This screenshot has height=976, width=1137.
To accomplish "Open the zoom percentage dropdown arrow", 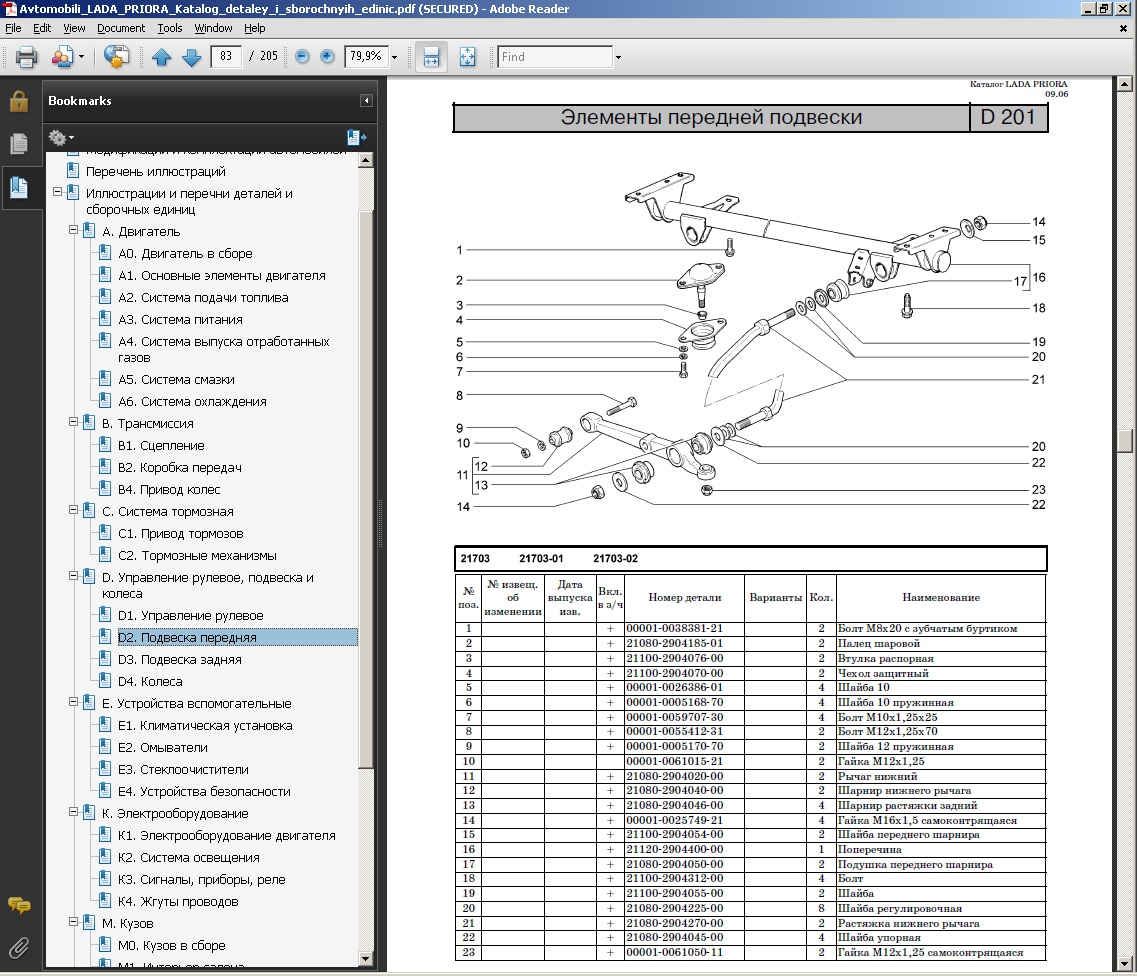I will coord(395,58).
